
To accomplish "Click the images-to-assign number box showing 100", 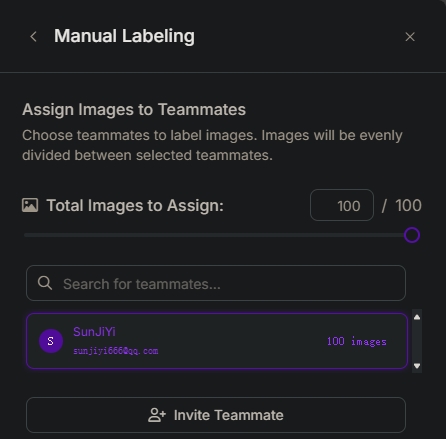I will [x=342, y=205].
